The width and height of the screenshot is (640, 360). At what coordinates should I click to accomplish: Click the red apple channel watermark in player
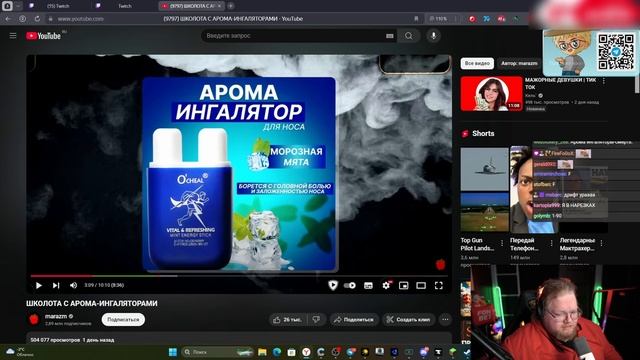(x=440, y=264)
